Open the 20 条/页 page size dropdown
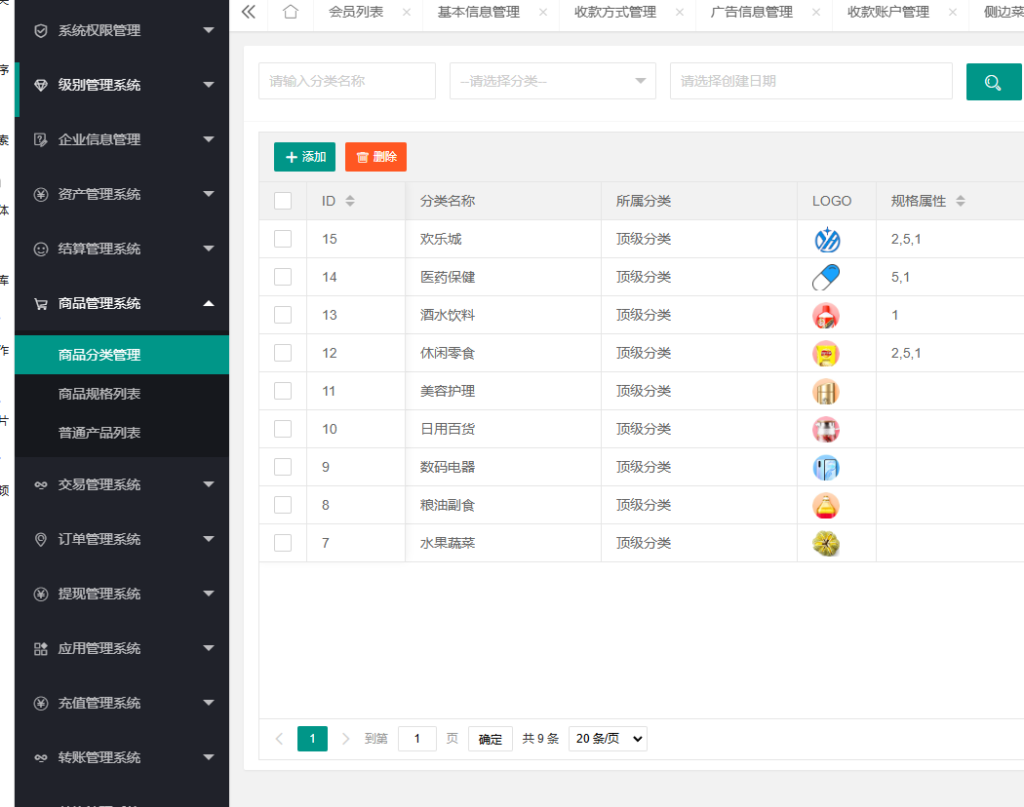The image size is (1024, 807). pos(607,738)
